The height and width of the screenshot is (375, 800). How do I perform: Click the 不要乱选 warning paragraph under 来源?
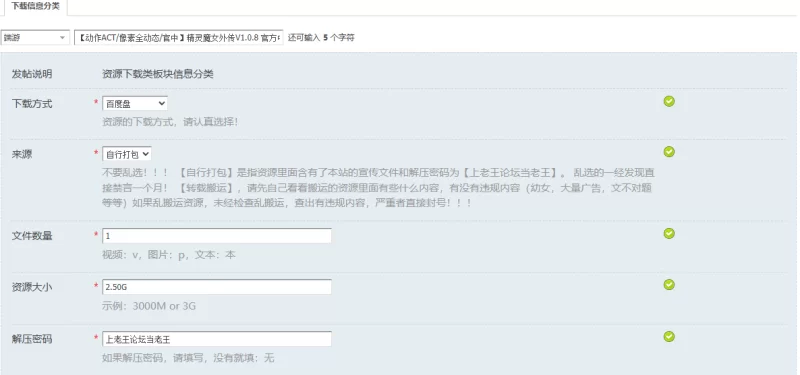(379, 188)
